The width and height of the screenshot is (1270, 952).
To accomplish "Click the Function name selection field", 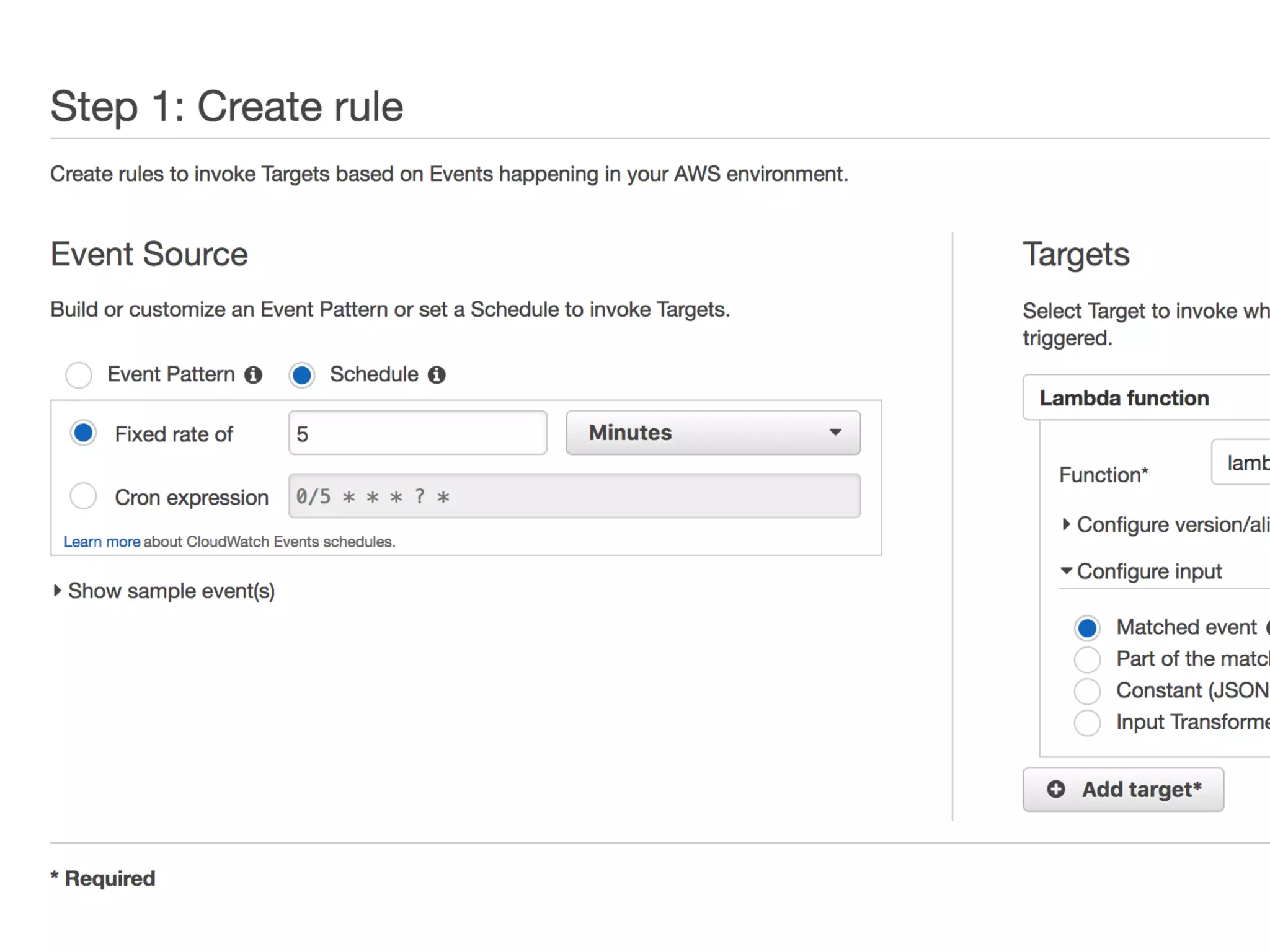I will 1241,463.
